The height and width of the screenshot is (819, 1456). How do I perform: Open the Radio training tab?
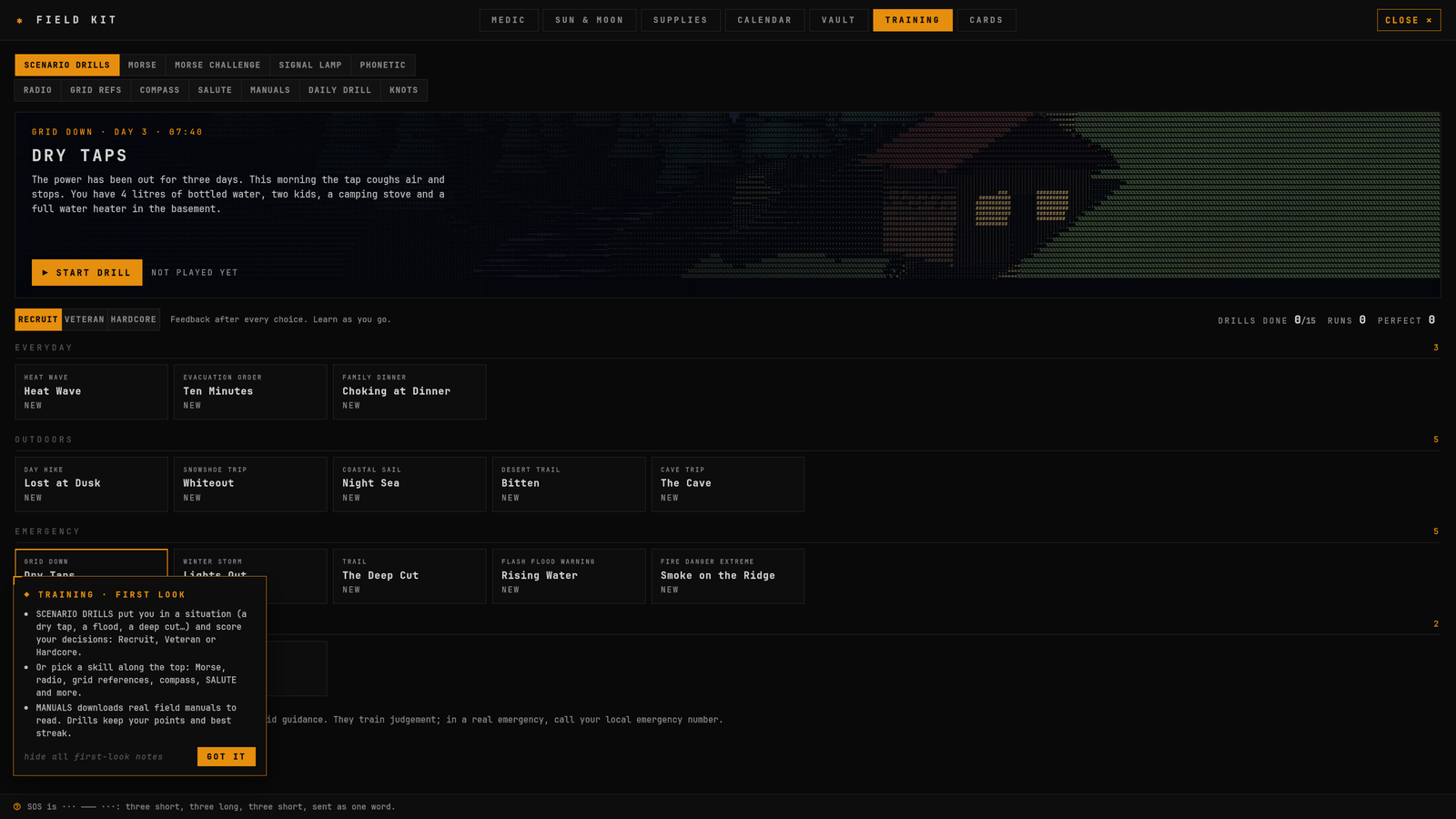click(38, 90)
